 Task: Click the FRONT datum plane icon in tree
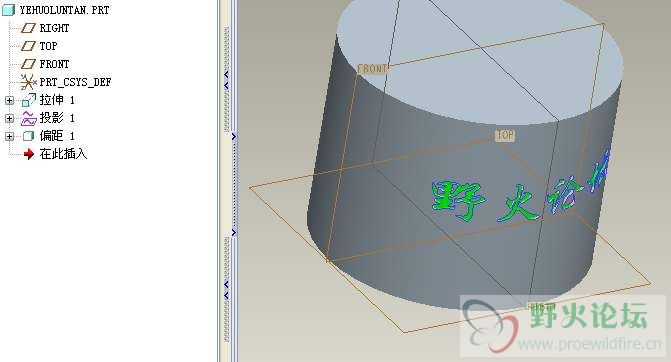tap(28, 64)
